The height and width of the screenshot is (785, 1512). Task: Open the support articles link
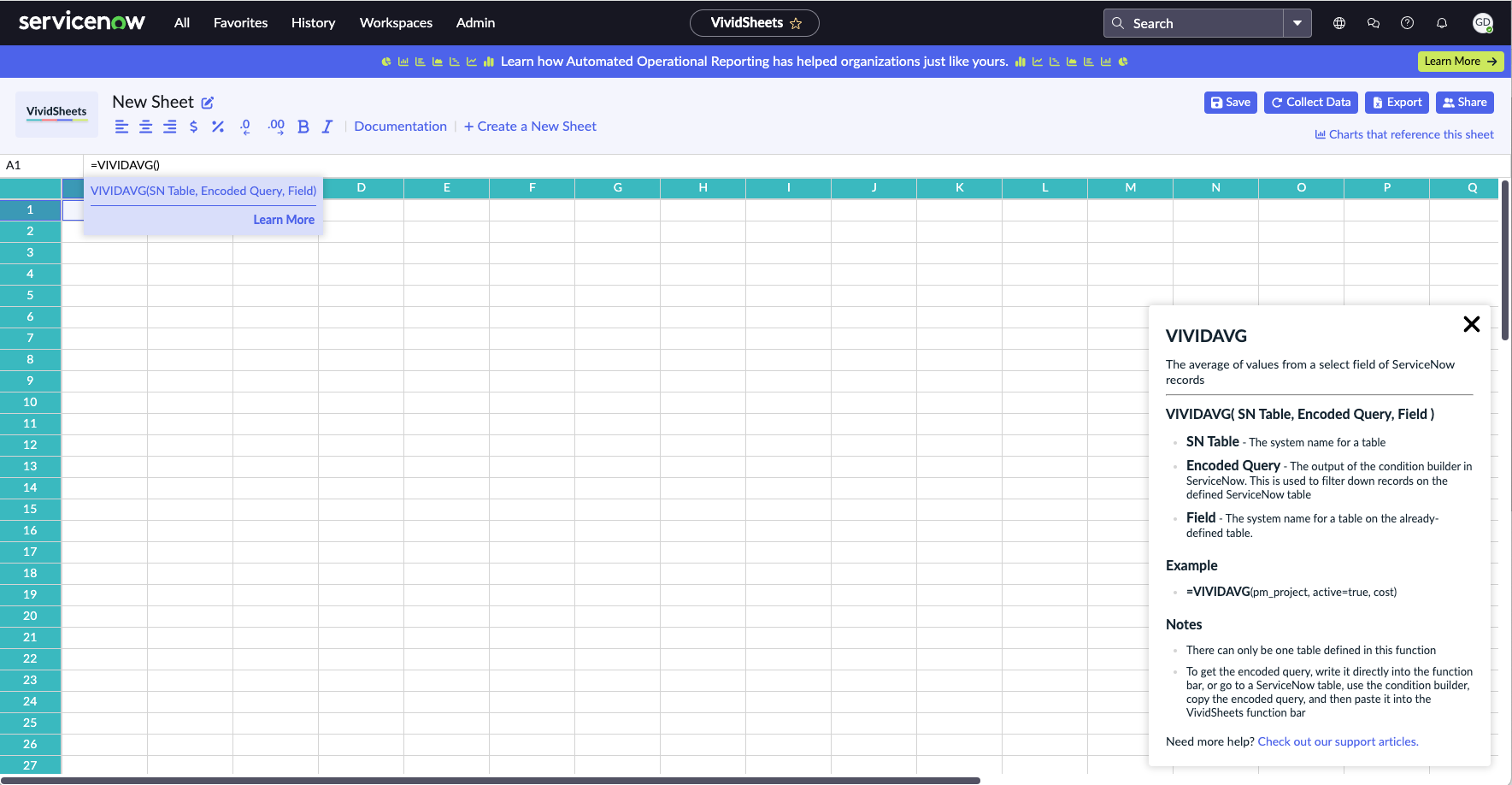coord(1338,741)
